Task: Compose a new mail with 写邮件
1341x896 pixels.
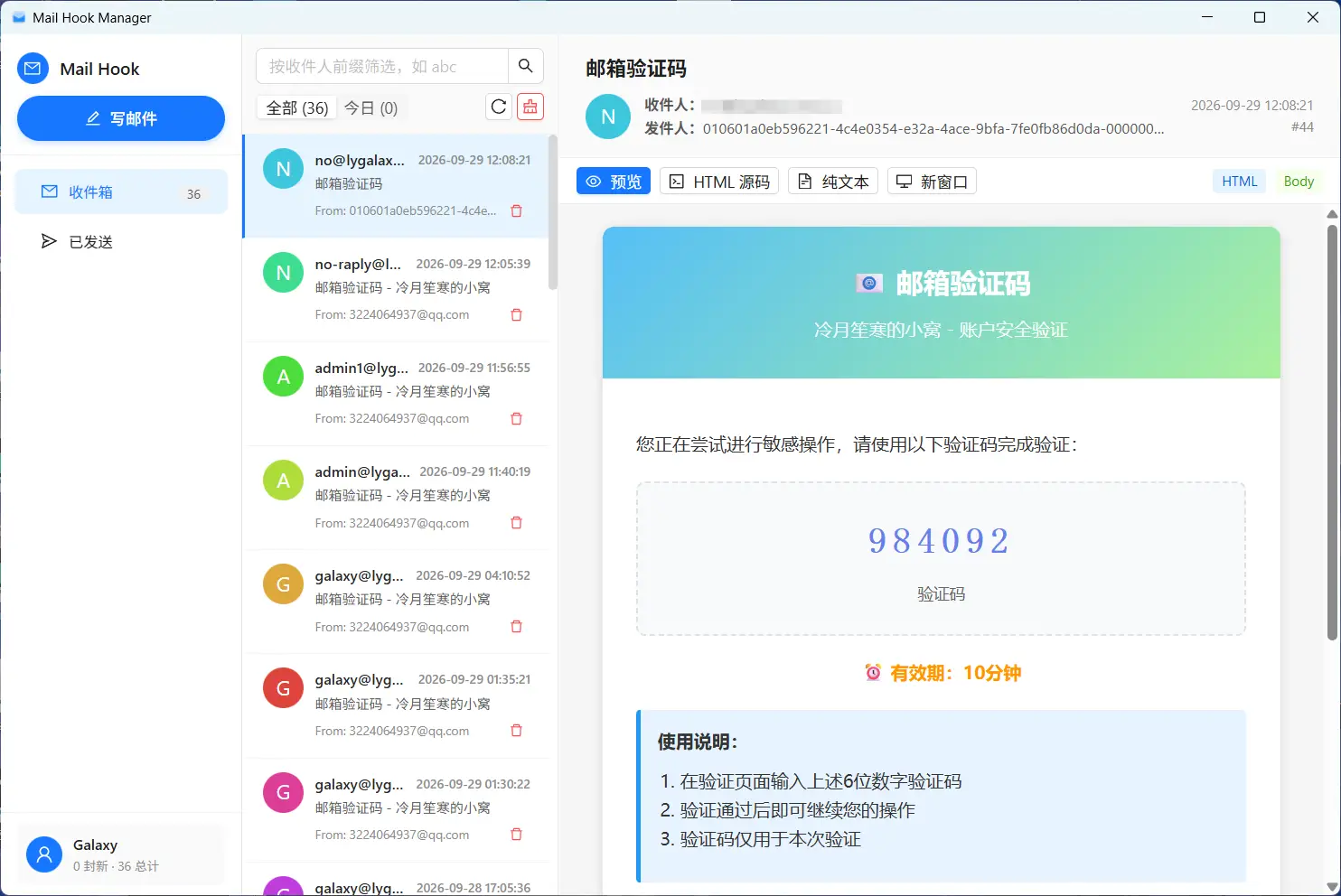Action: coord(121,118)
